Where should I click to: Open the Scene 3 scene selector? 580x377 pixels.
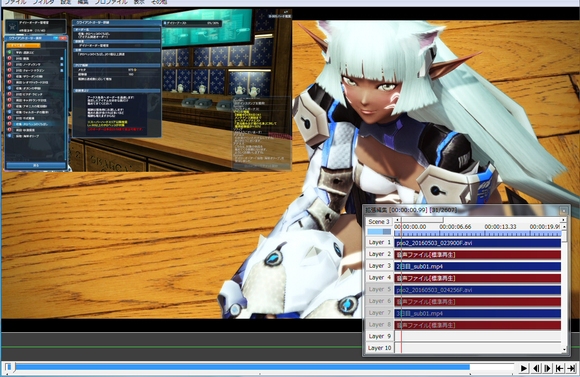[x=379, y=222]
